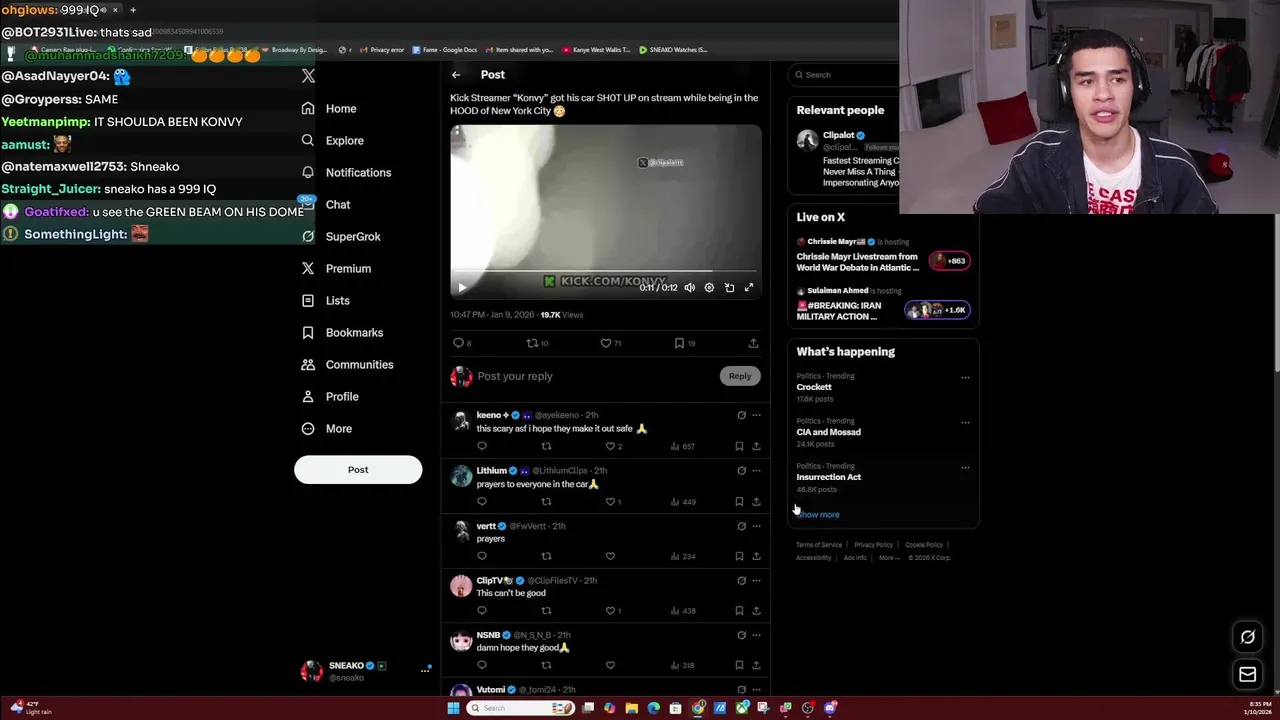Open Notifications in X sidebar
The height and width of the screenshot is (720, 1280).
[x=346, y=172]
